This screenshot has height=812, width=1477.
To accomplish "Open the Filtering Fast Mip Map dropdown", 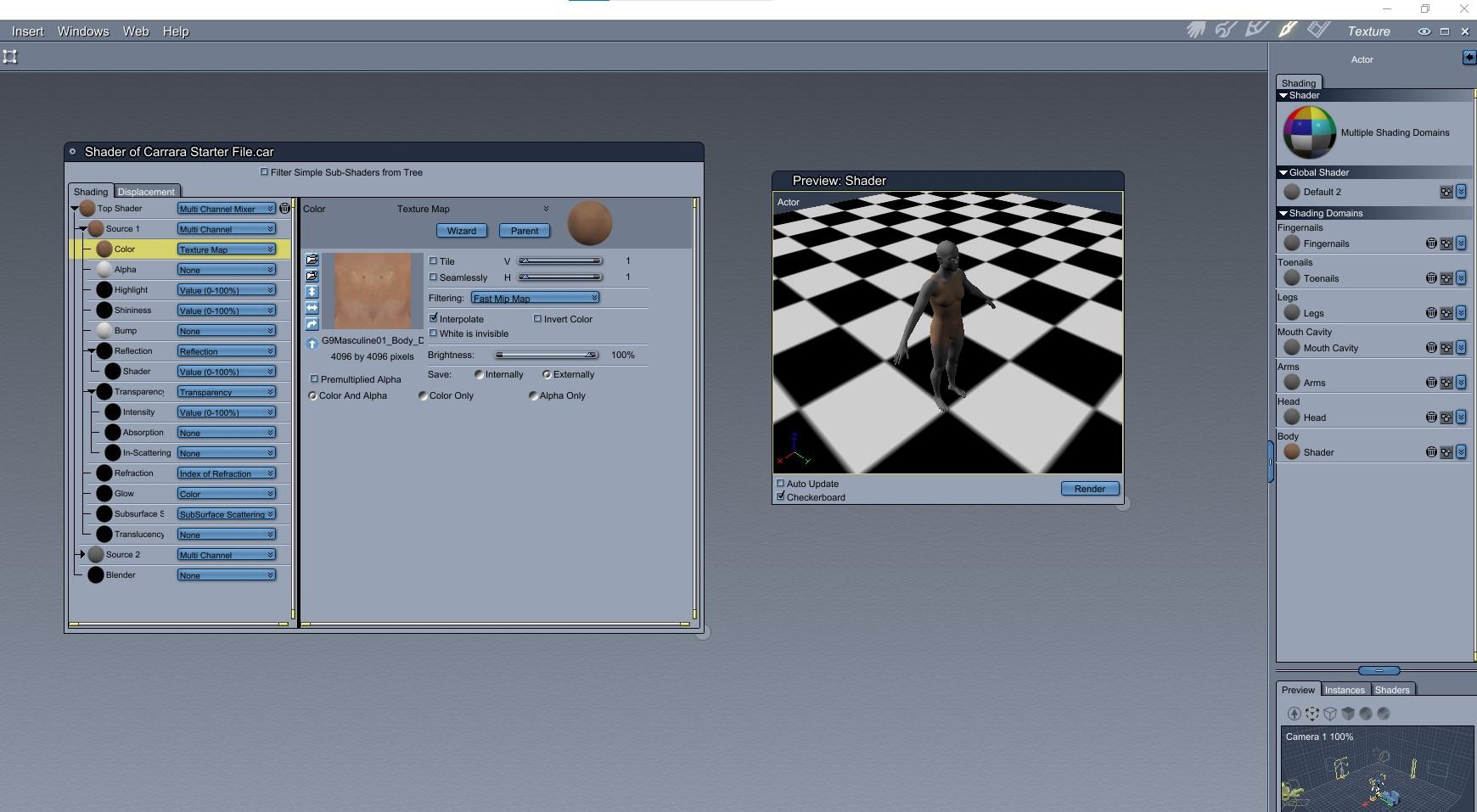I will (535, 298).
